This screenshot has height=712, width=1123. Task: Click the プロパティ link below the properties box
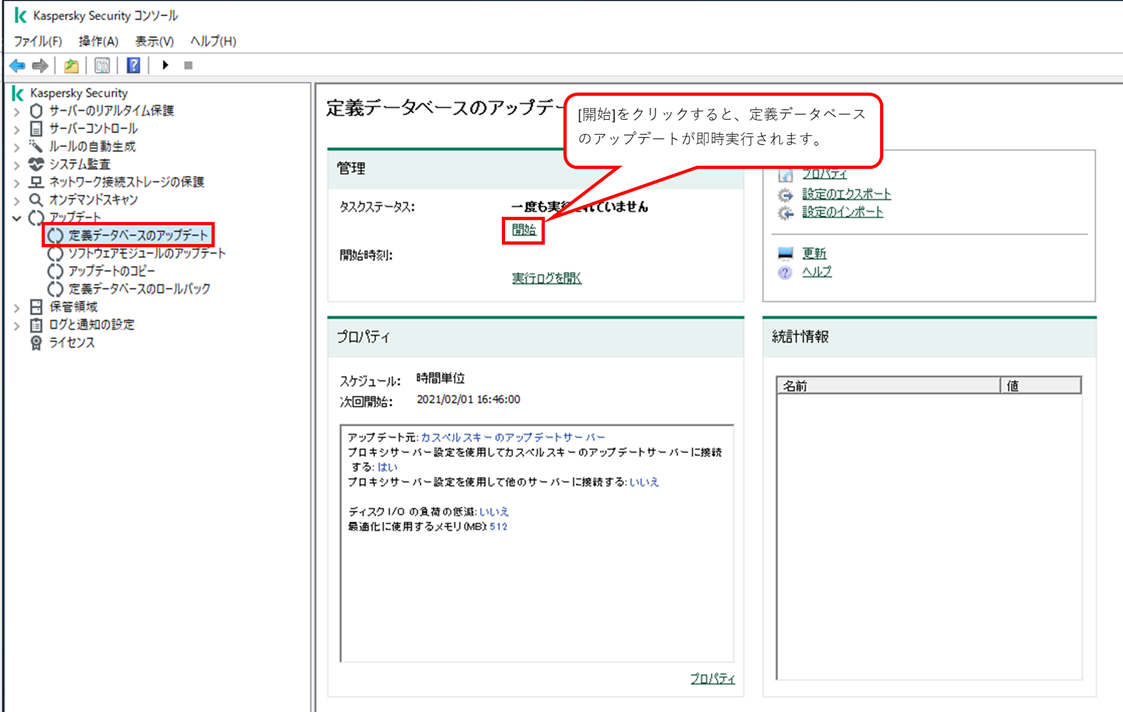click(x=713, y=678)
